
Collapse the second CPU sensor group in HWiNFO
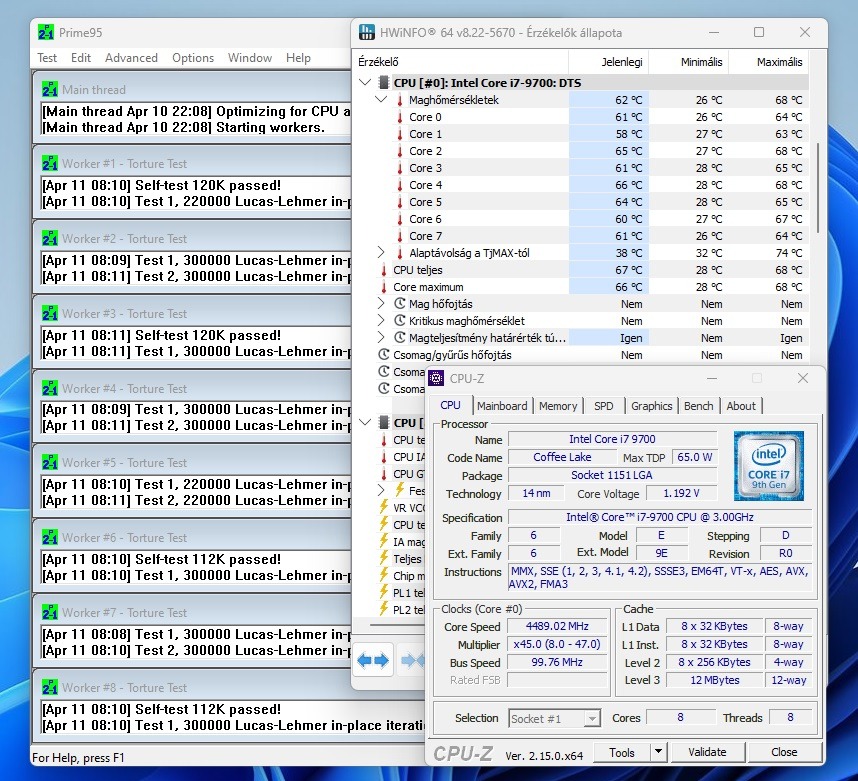click(364, 423)
